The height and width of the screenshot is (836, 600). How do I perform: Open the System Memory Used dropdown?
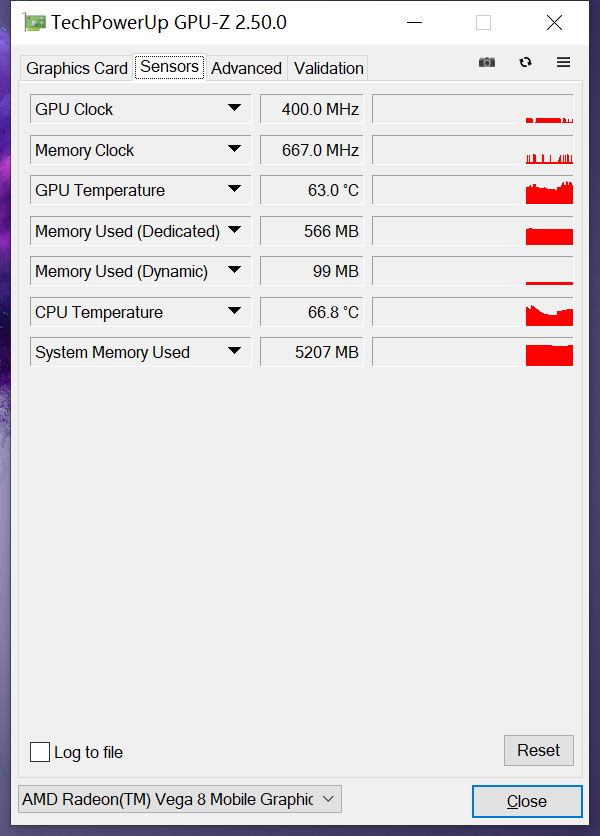coord(236,351)
